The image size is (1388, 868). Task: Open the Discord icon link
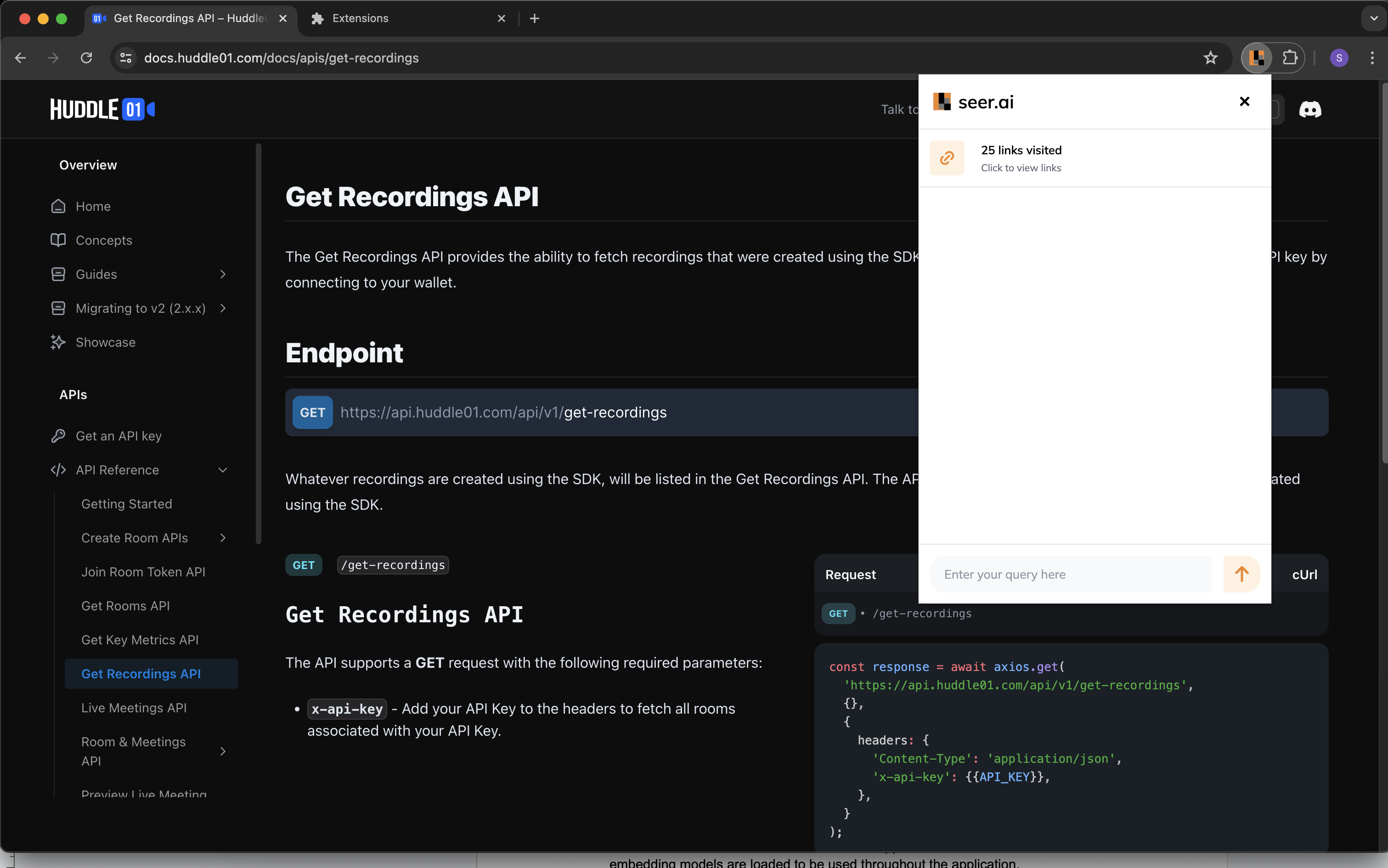tap(1309, 109)
